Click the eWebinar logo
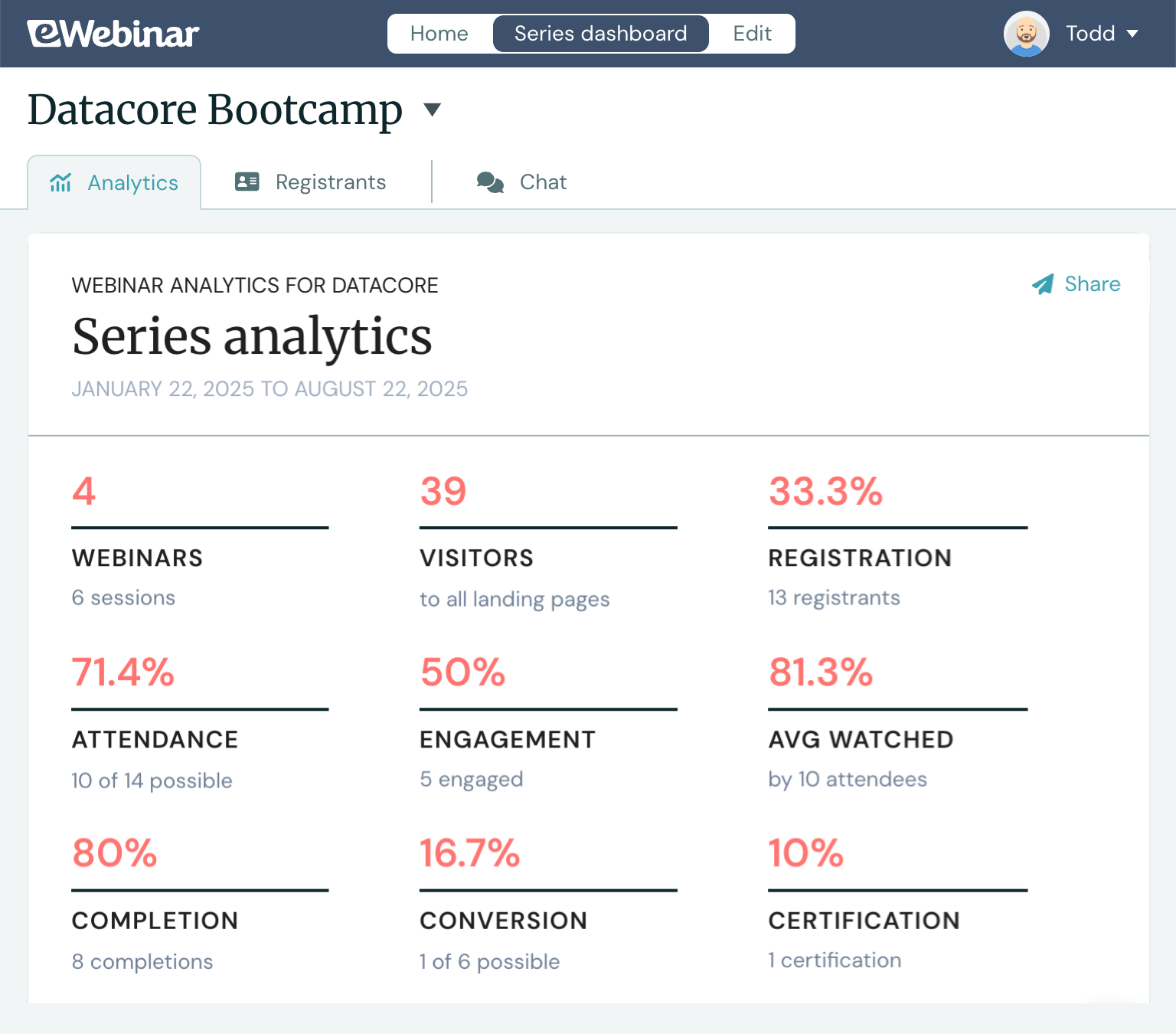This screenshot has width=1176, height=1034. tap(112, 34)
